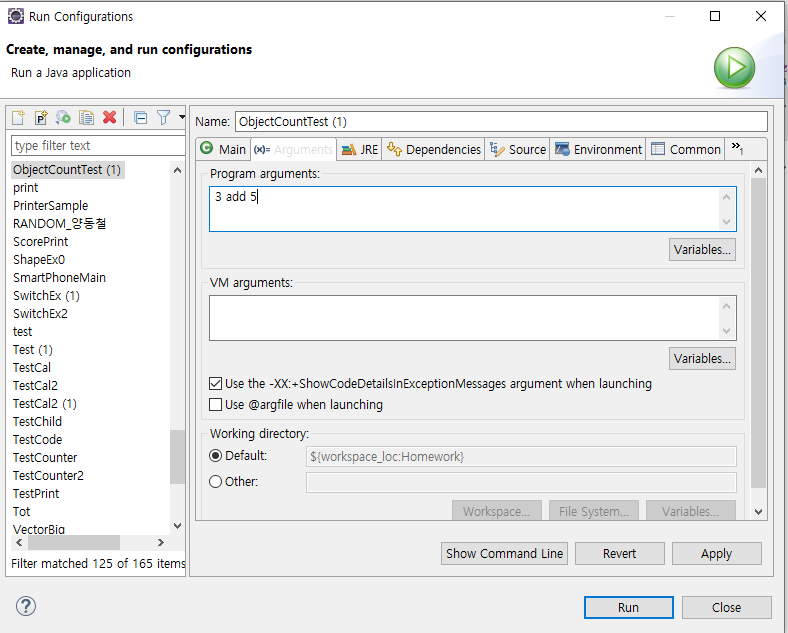Click the new prototype configuration icon
788x633 pixels.
click(x=41, y=118)
